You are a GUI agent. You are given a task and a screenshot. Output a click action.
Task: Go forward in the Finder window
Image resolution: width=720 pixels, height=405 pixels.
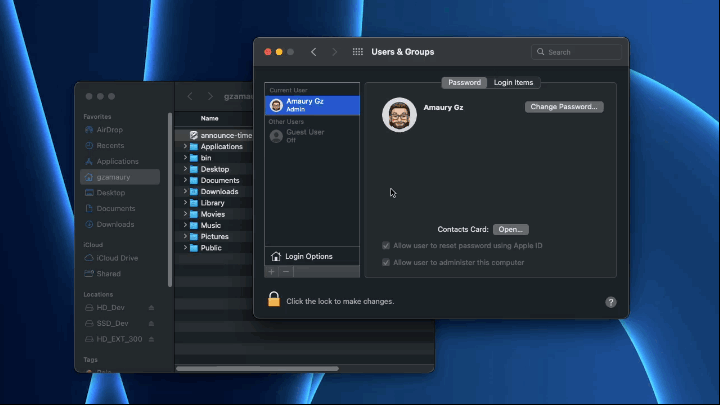[210, 96]
